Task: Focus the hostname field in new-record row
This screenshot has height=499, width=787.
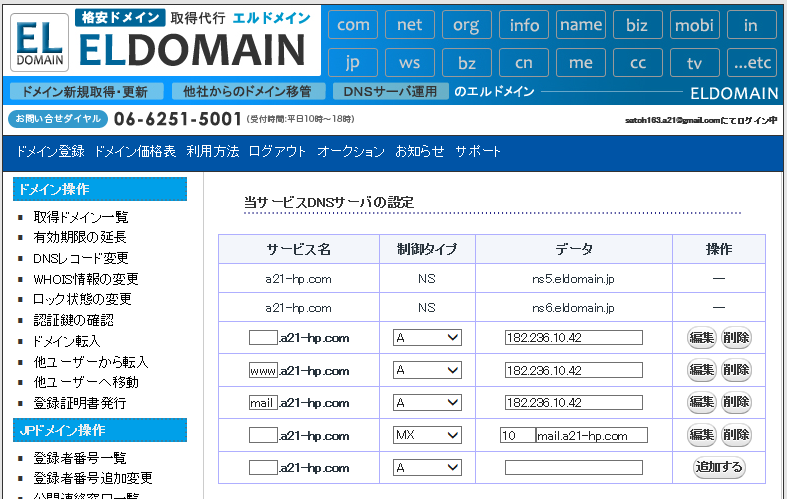Action: pyautogui.click(x=263, y=467)
